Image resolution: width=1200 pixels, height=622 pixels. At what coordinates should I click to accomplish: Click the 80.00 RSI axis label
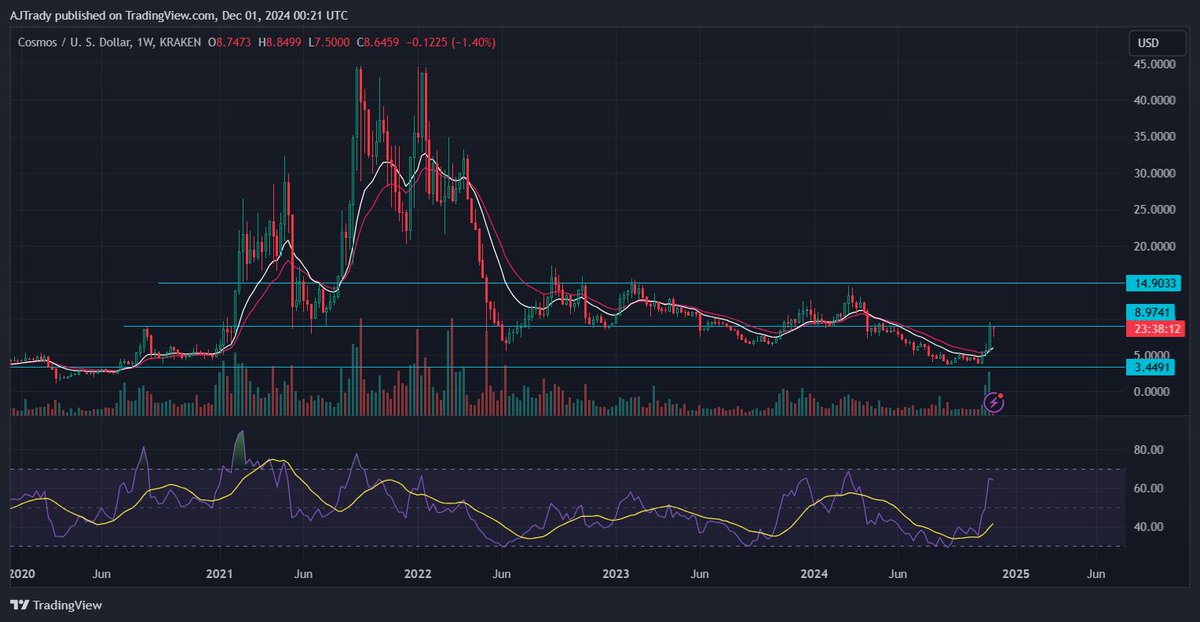click(x=1148, y=450)
